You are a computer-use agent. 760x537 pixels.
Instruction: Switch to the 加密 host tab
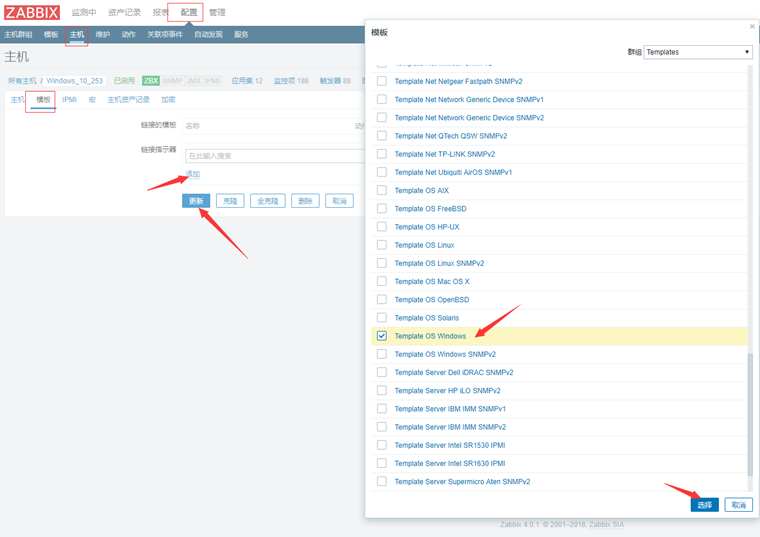(168, 99)
